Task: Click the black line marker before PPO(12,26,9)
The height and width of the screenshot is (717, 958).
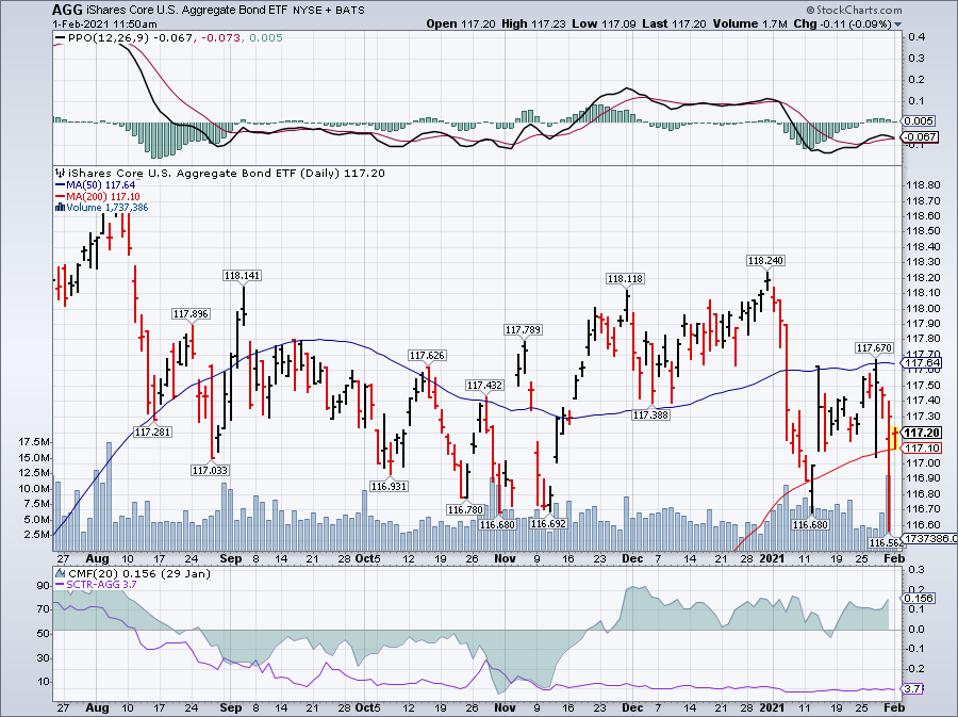Action: (60, 38)
